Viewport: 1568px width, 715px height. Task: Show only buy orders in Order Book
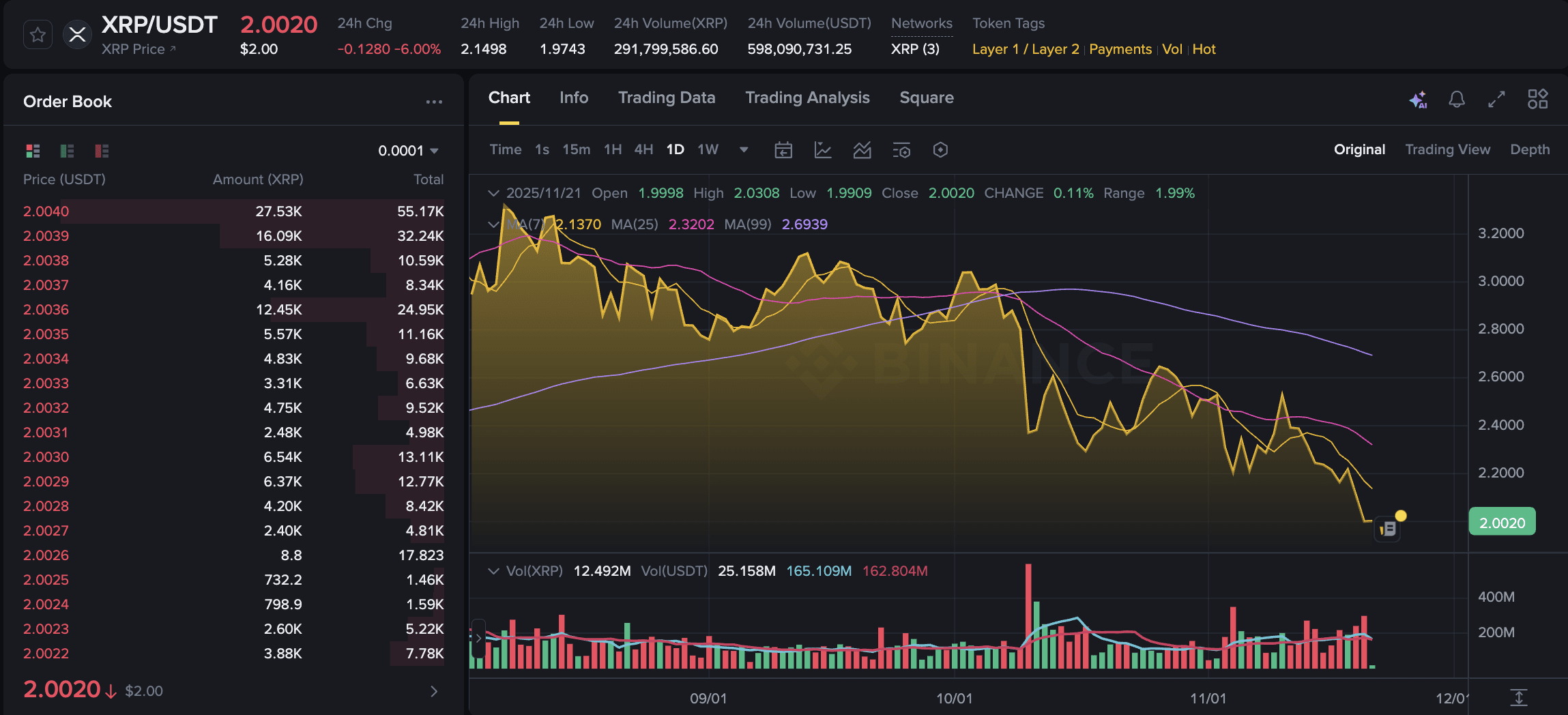click(x=66, y=151)
